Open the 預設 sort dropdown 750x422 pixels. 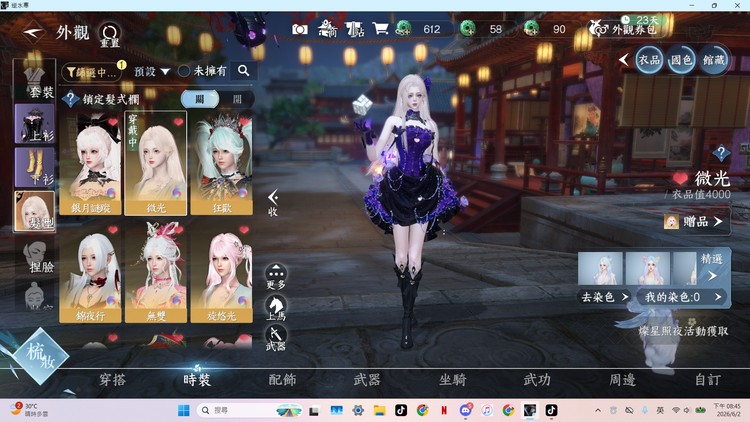pos(152,71)
